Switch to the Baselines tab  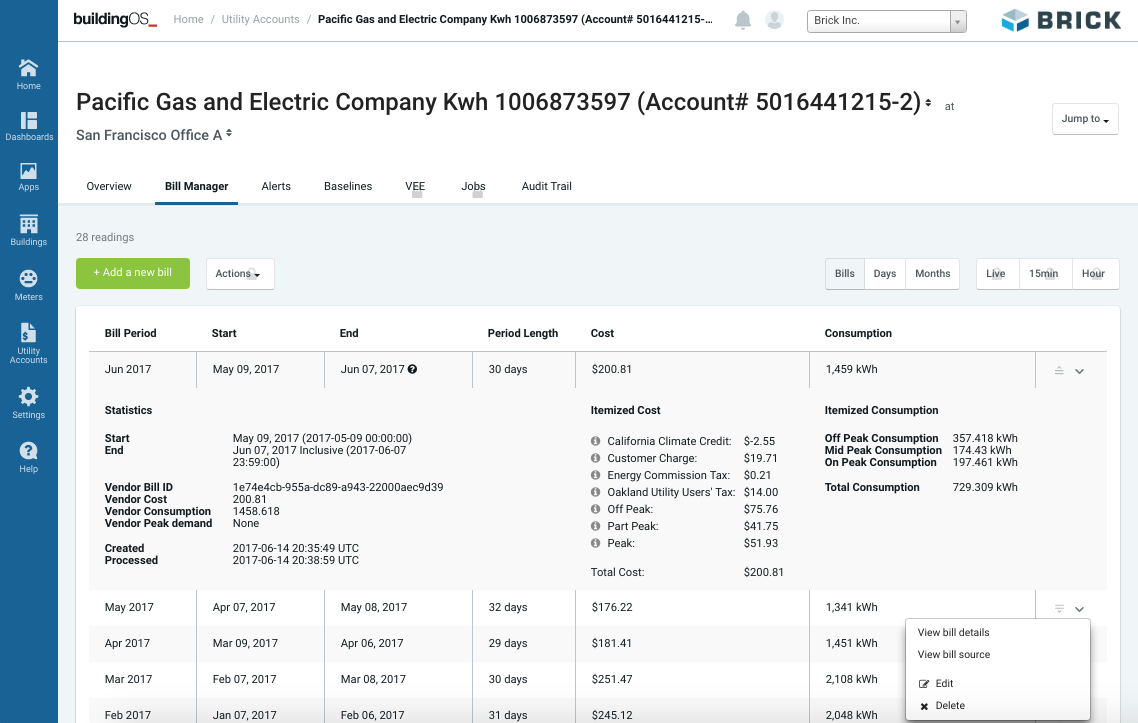pos(348,187)
